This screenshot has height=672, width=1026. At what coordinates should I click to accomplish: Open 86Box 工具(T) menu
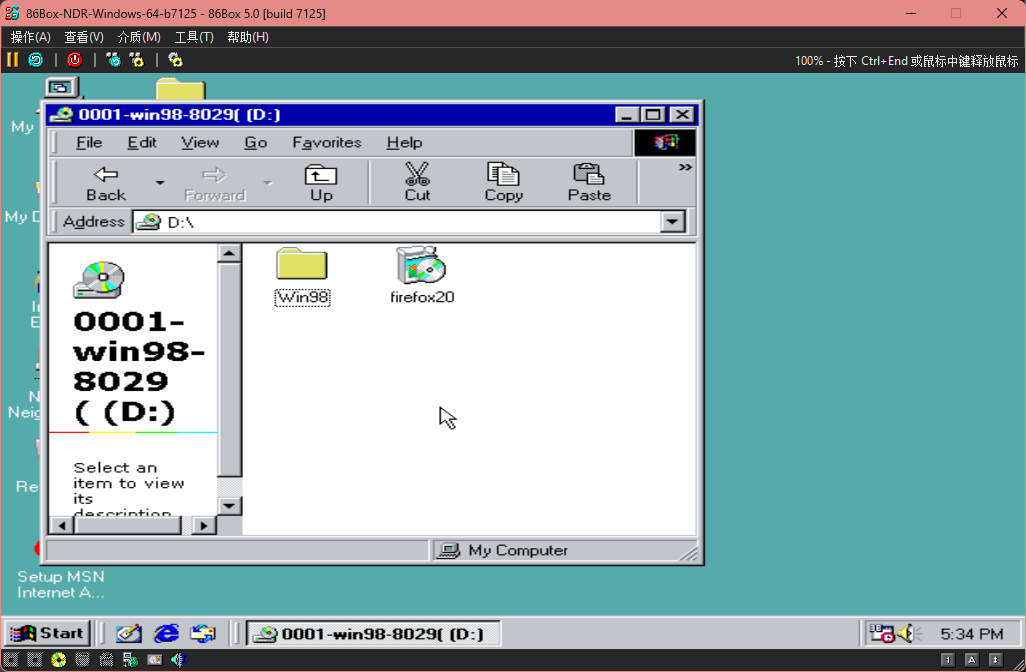click(x=194, y=37)
